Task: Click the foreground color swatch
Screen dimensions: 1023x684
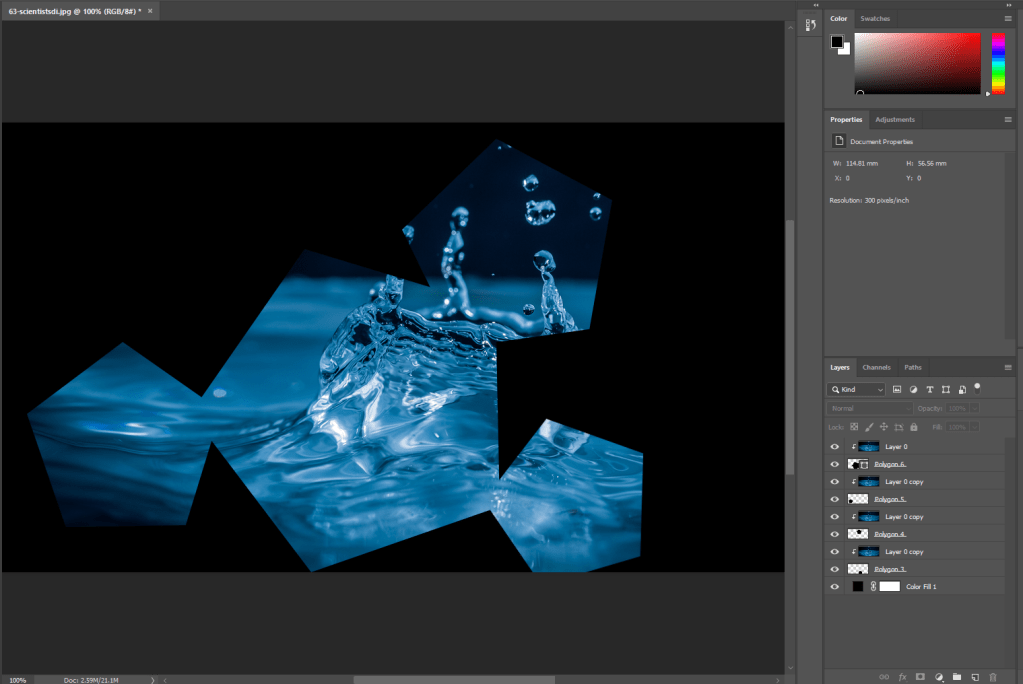Action: tap(837, 42)
